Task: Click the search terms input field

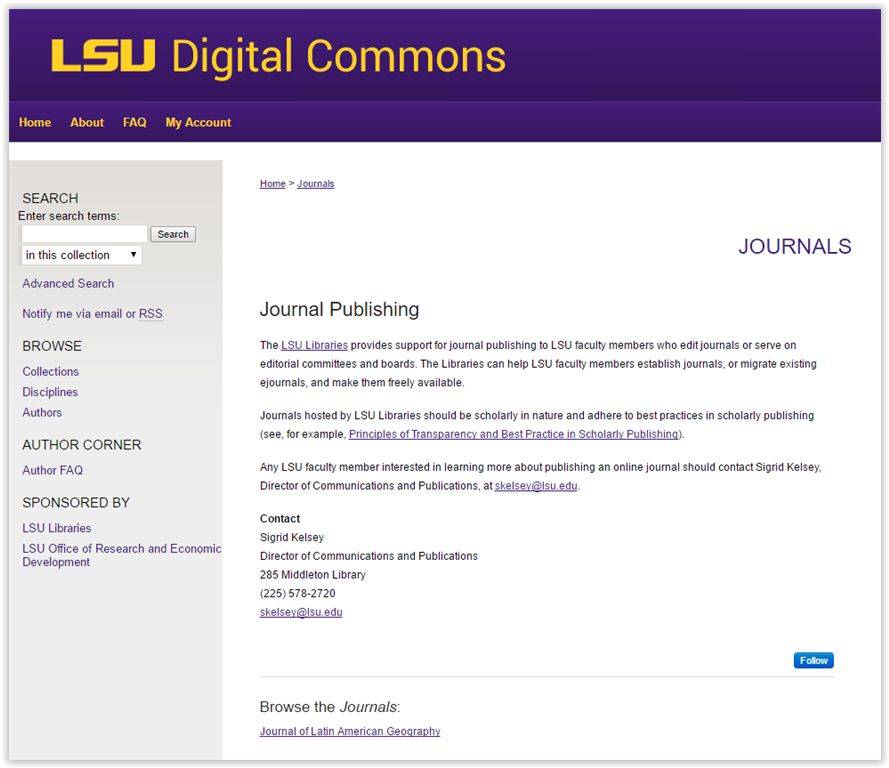Action: (84, 234)
